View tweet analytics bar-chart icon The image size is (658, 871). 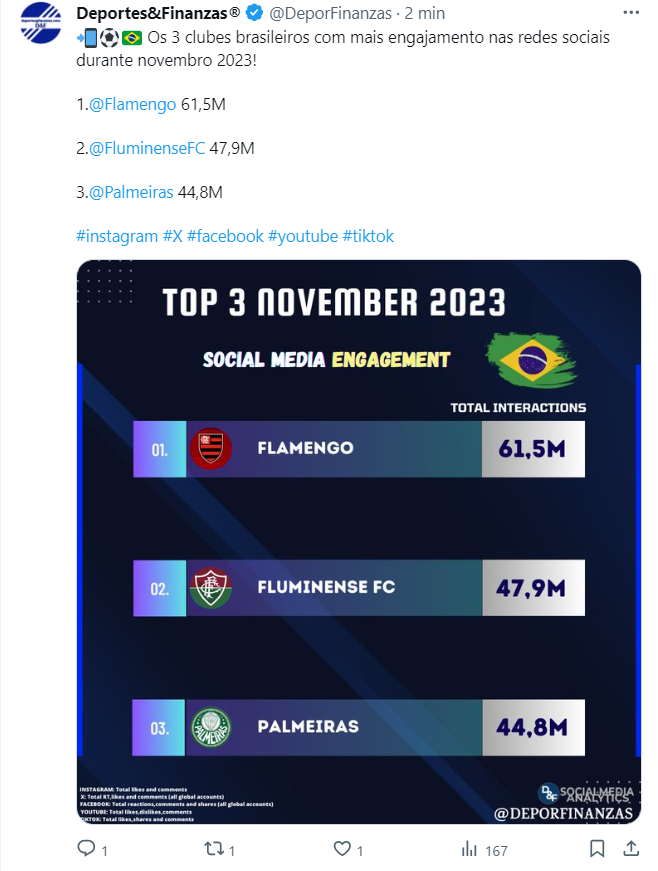click(x=470, y=848)
